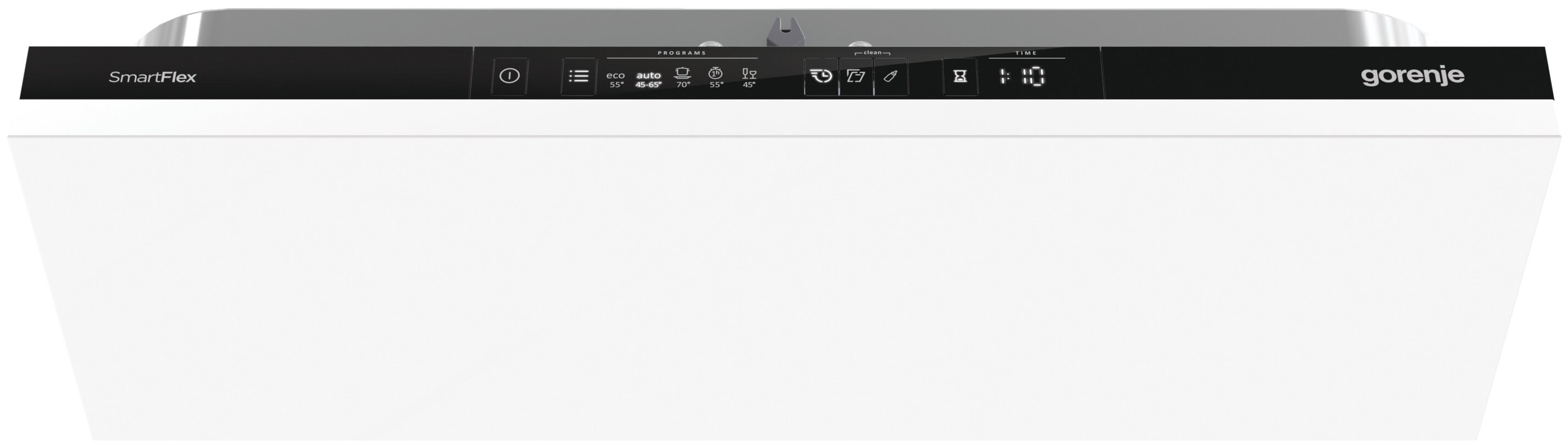Click the SmartFlex logo text

point(152,77)
